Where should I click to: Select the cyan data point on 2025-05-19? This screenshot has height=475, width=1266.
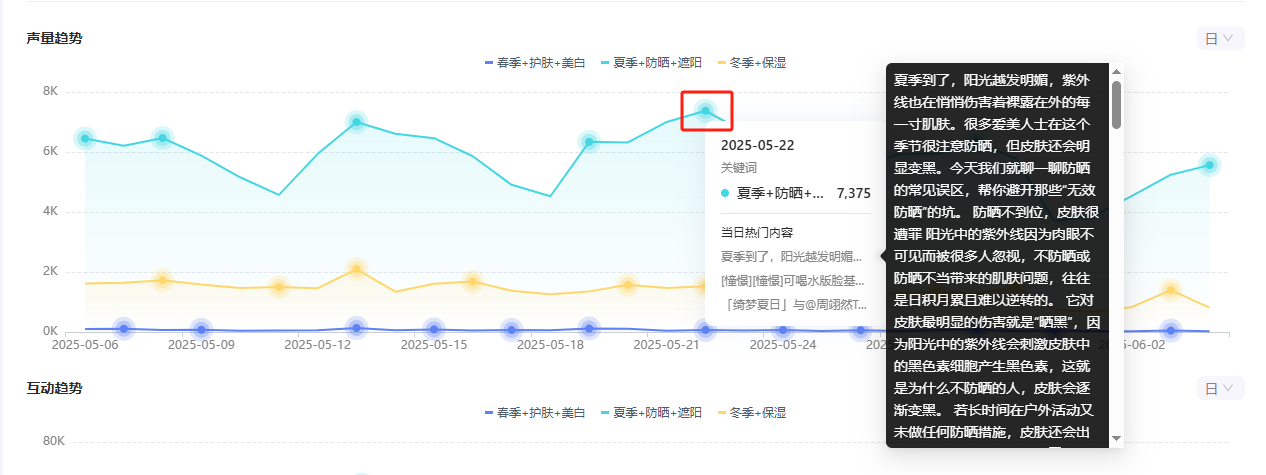pos(589,142)
